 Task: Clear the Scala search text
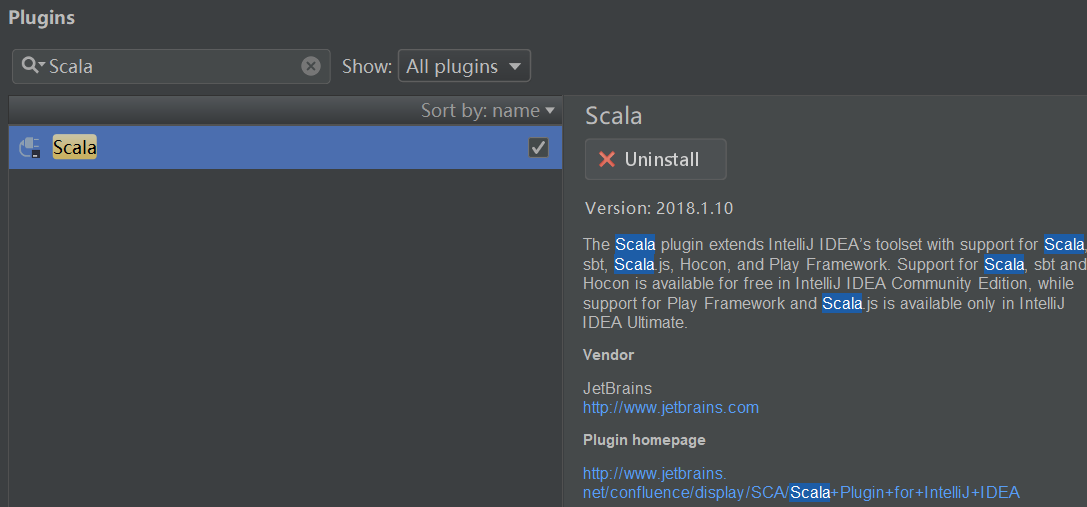coord(311,66)
